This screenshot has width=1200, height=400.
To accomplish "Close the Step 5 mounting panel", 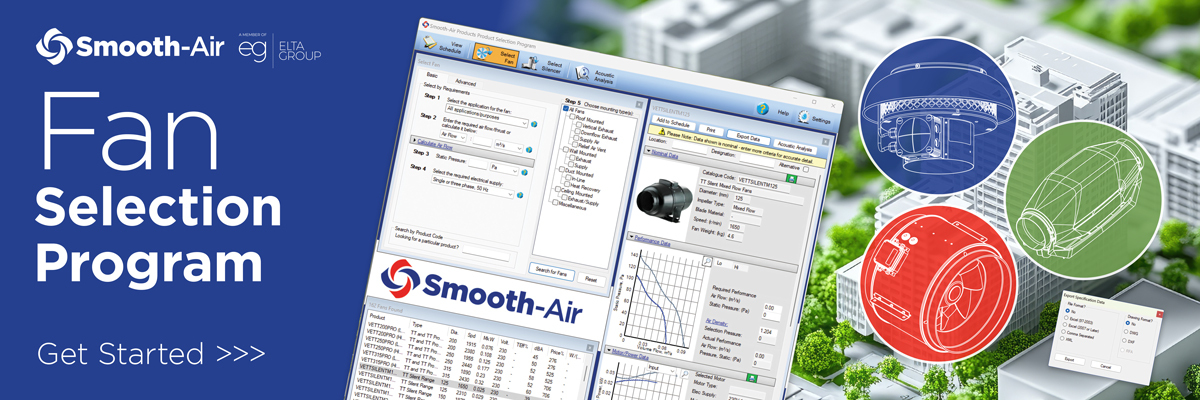I will 638,105.
